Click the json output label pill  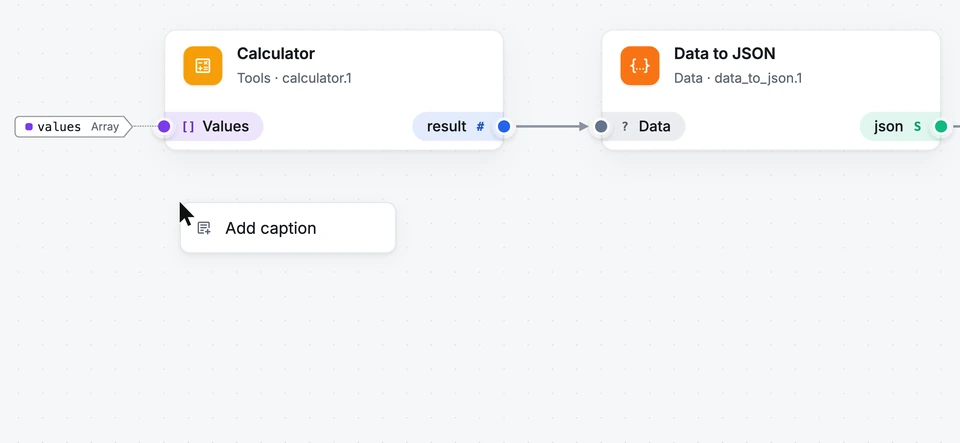point(899,127)
